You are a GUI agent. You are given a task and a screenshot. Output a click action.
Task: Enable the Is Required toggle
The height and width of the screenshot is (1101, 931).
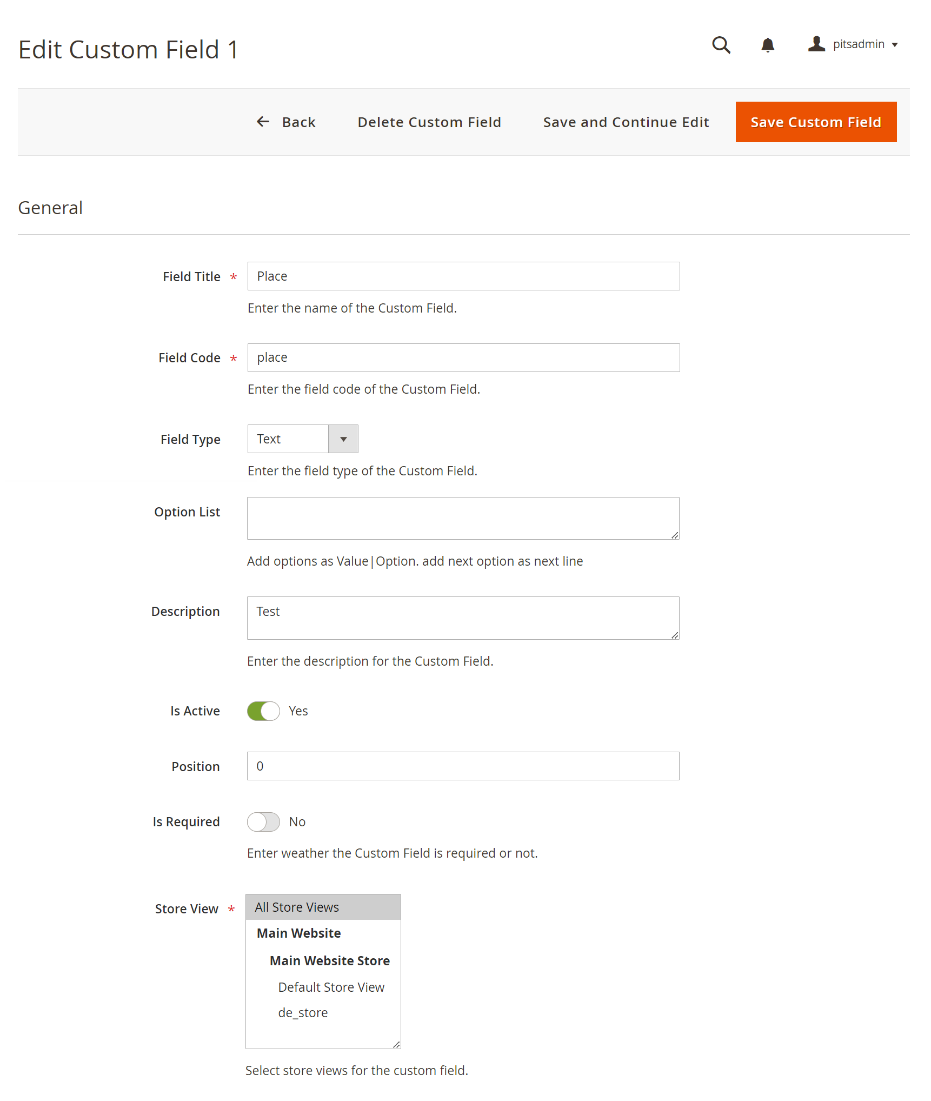(263, 822)
